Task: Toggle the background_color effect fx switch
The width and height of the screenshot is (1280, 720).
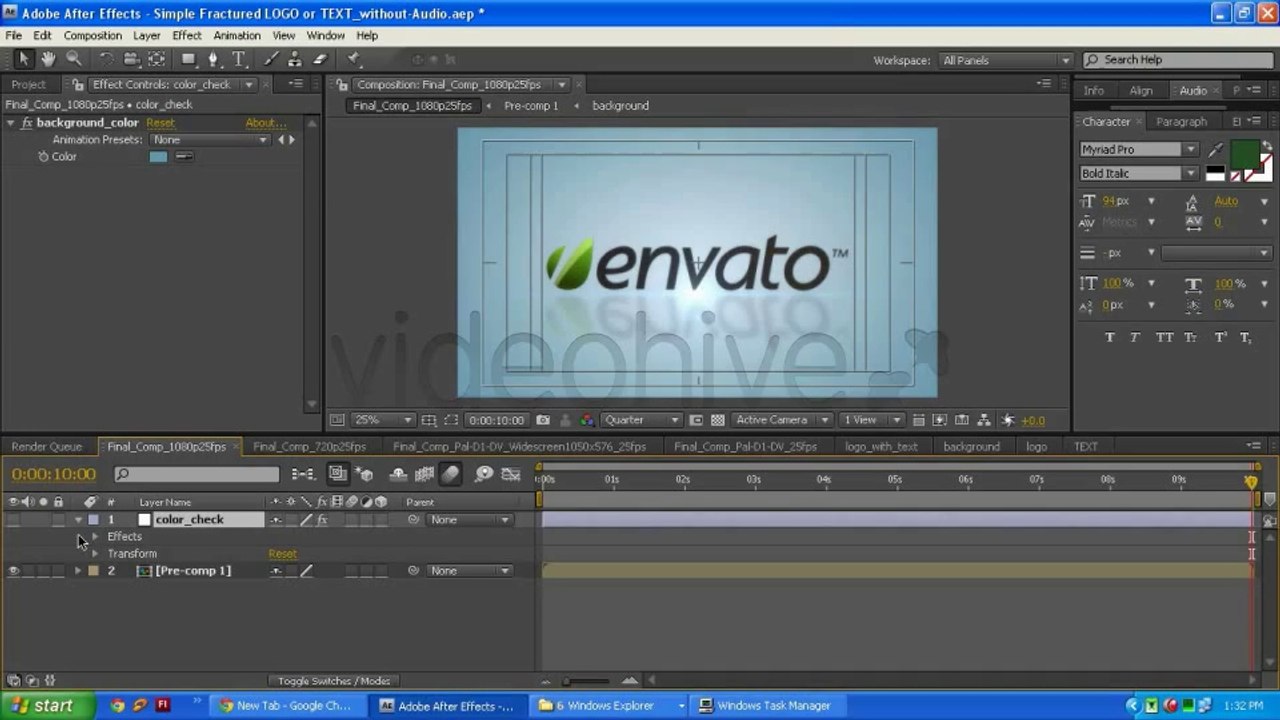Action: pyautogui.click(x=27, y=123)
